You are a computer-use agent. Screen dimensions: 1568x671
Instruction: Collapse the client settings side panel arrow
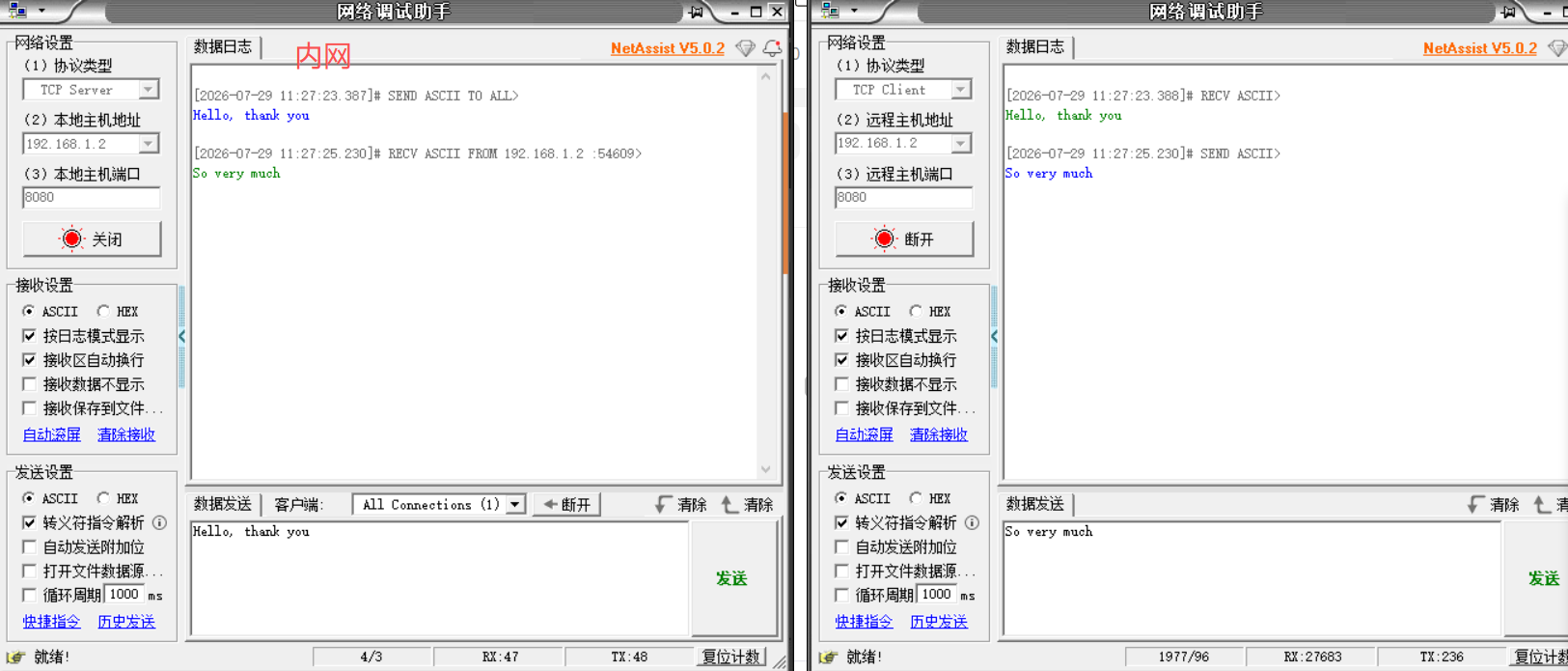[994, 336]
